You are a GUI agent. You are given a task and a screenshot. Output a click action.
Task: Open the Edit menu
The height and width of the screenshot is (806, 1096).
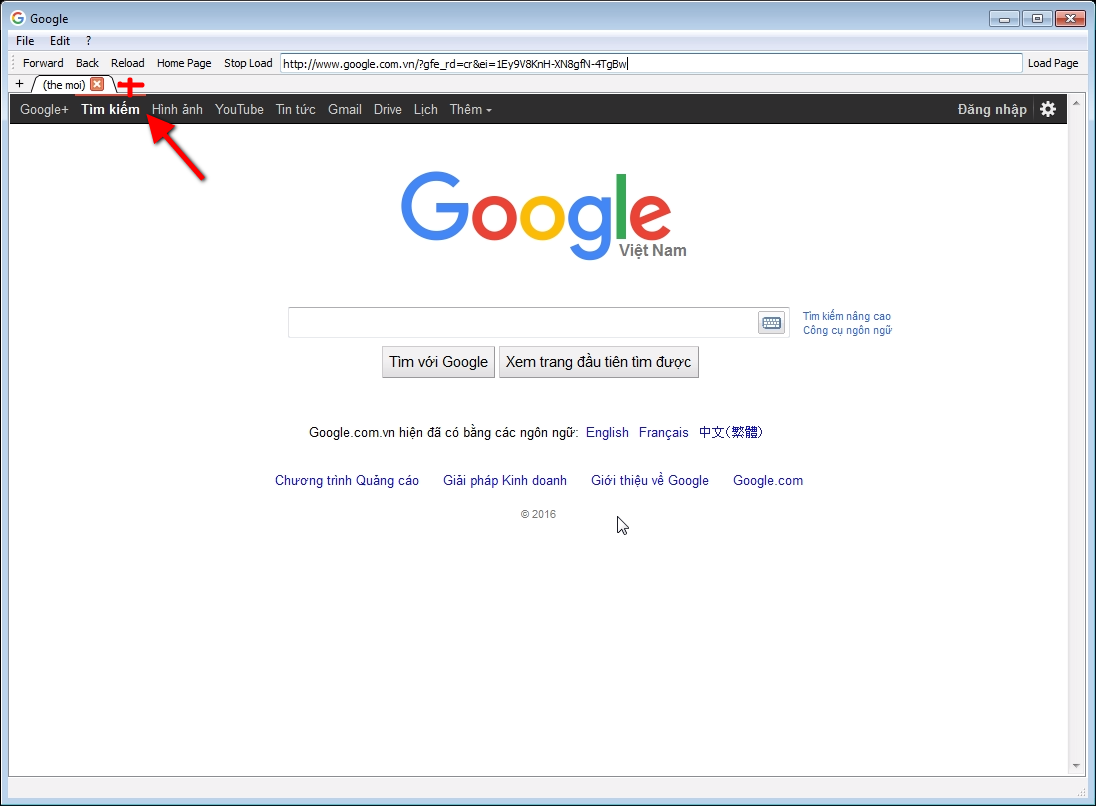pos(60,41)
